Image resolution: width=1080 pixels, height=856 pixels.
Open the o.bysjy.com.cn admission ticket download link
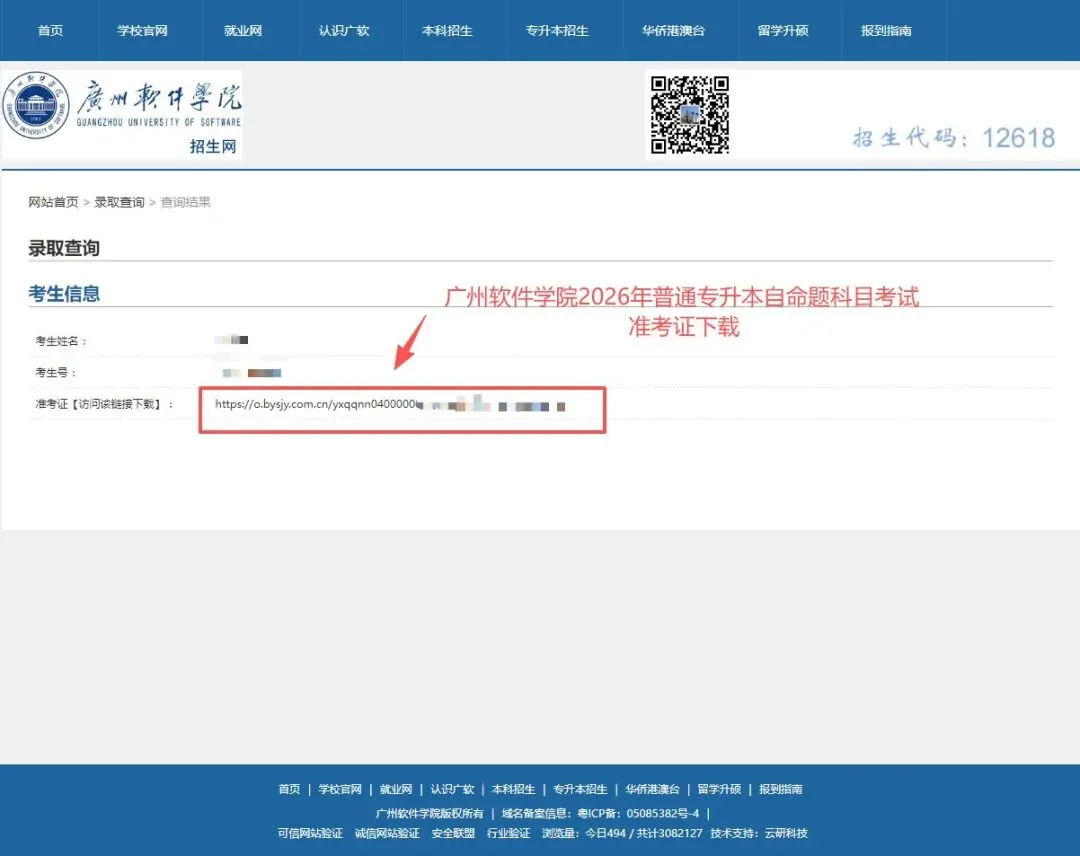coord(390,405)
